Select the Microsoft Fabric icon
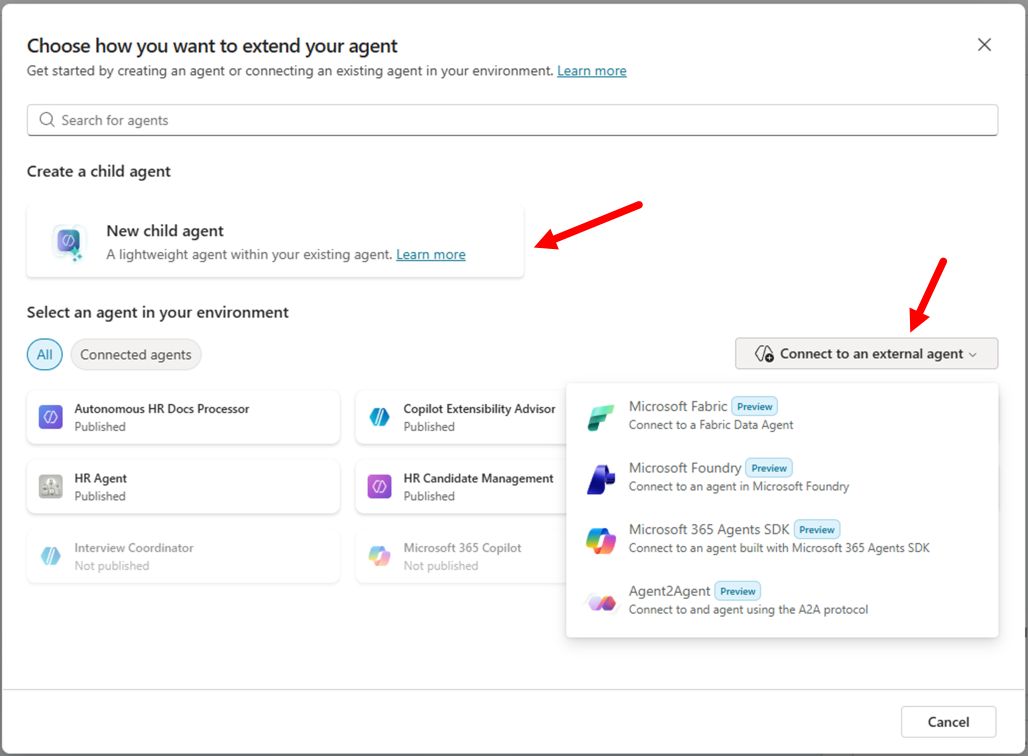Screen dimensions: 1028x756 tap(599, 414)
